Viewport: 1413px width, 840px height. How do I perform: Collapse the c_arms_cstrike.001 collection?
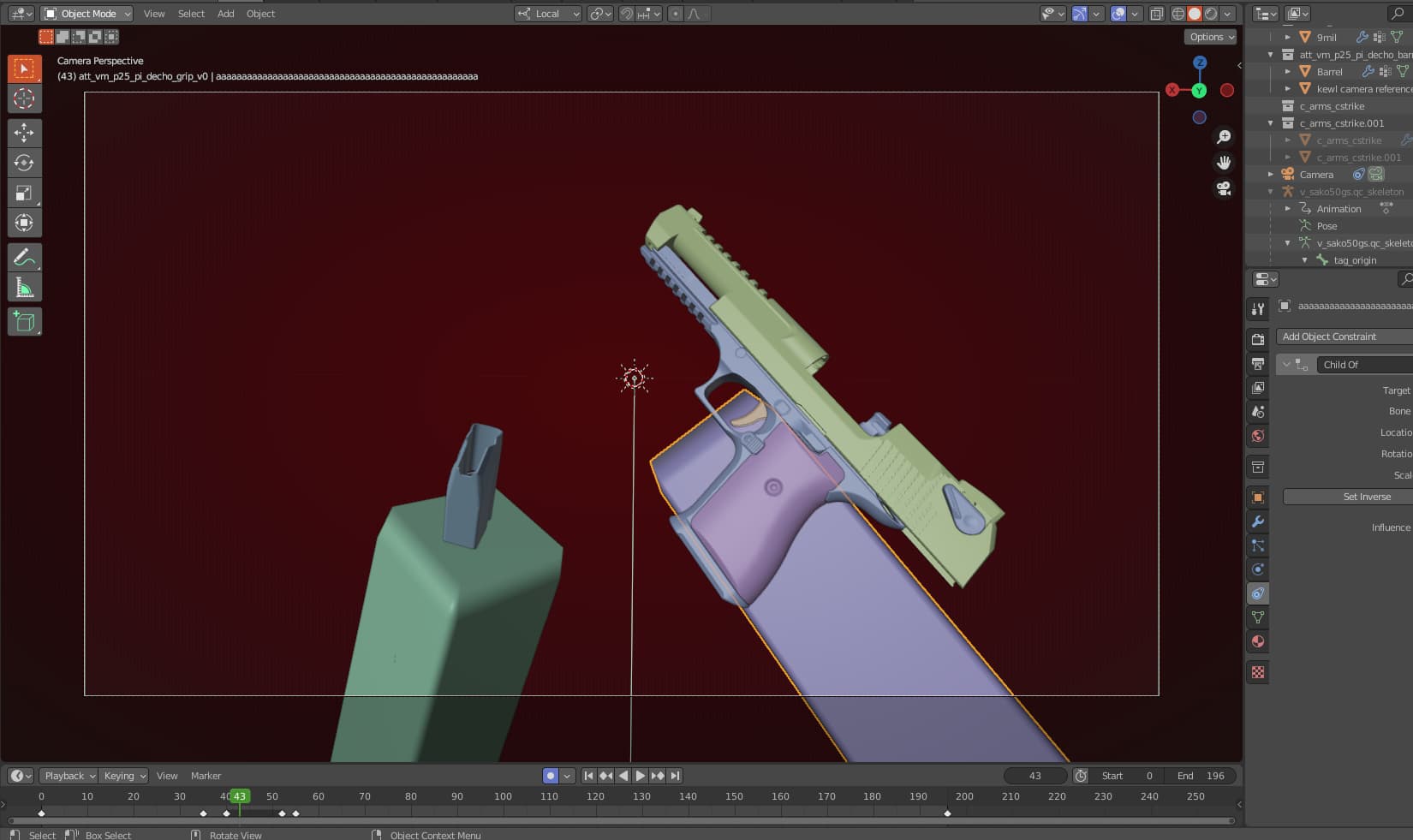pyautogui.click(x=1271, y=123)
